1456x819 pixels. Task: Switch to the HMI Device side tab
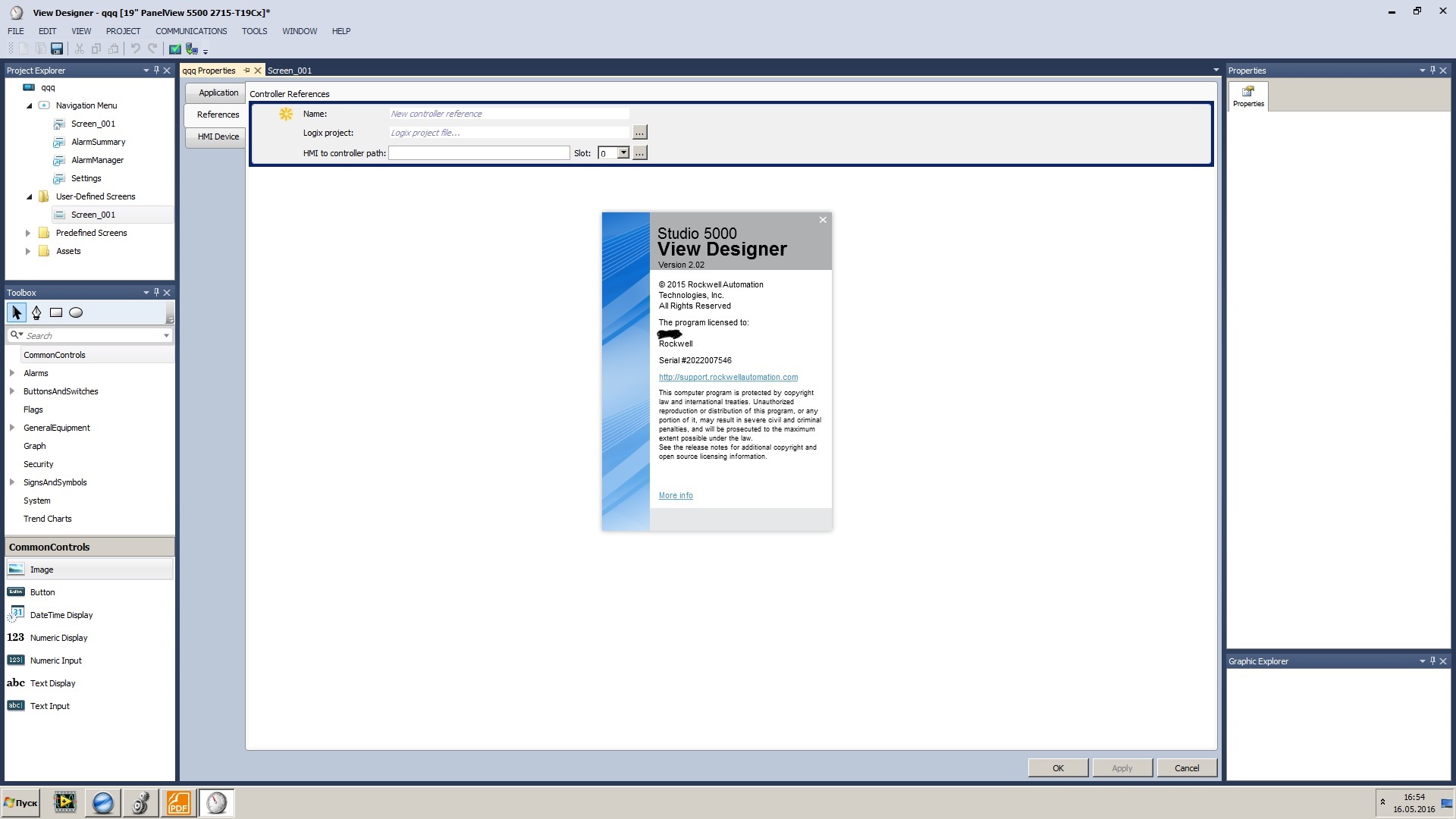pyautogui.click(x=215, y=136)
